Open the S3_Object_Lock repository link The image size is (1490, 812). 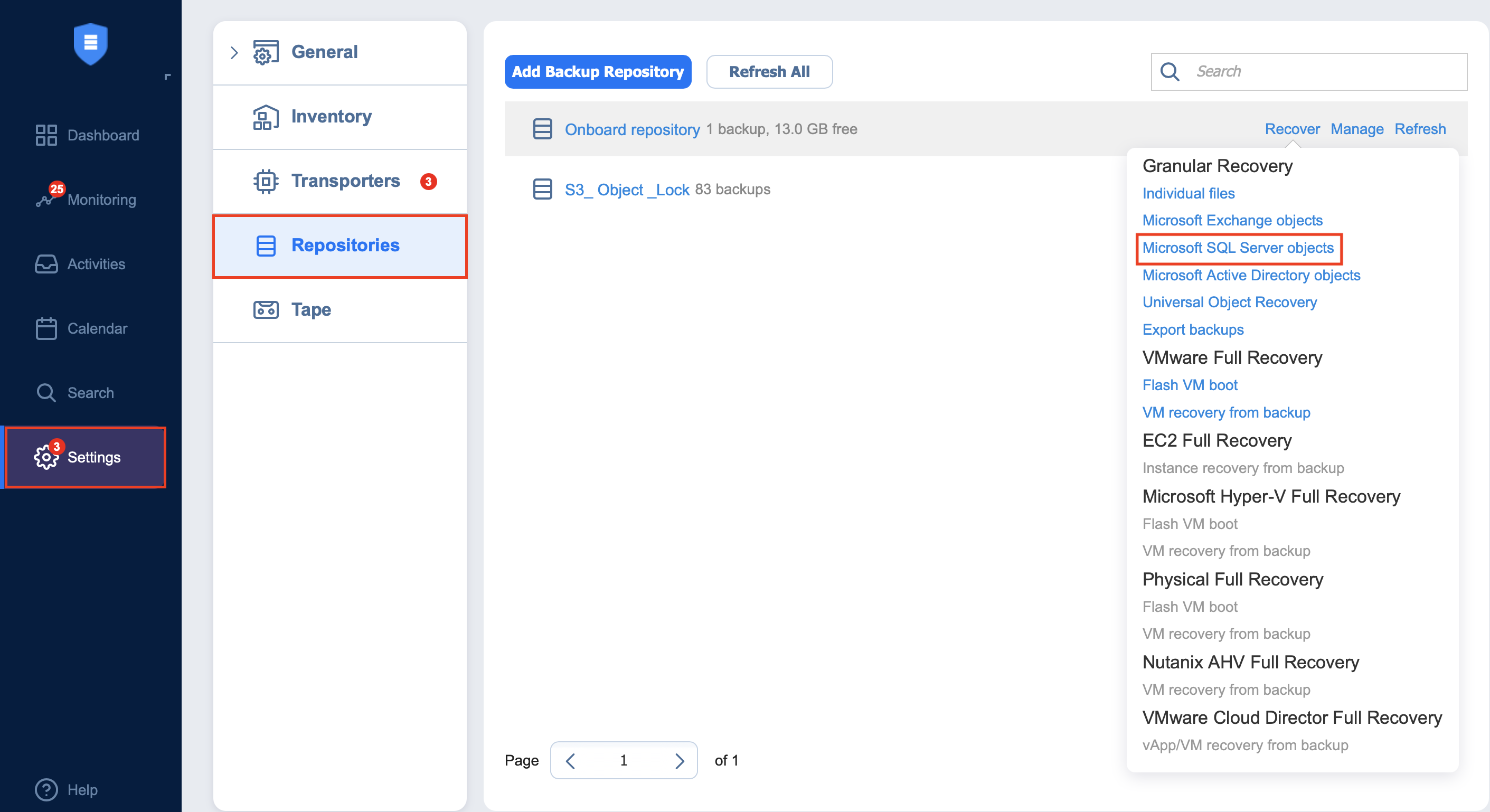(627, 190)
